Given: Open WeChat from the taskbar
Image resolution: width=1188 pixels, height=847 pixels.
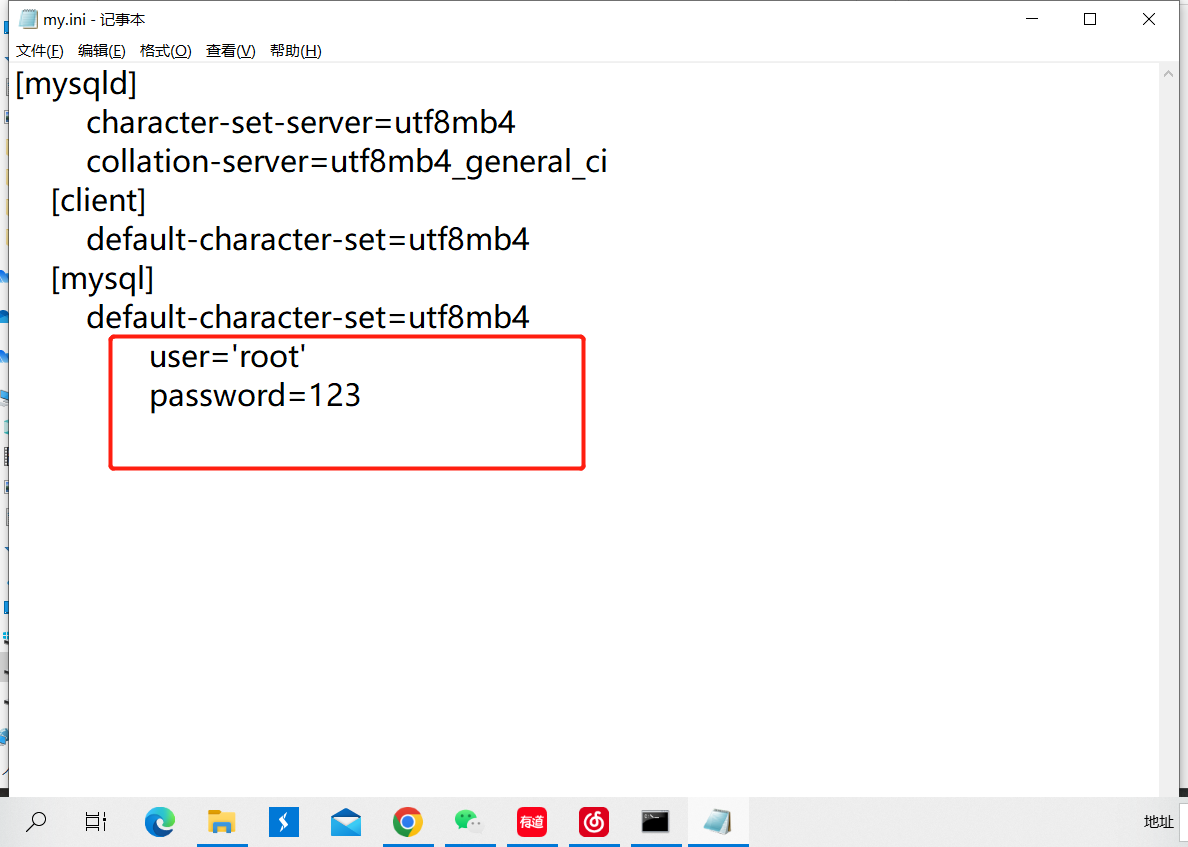Looking at the screenshot, I should (x=469, y=822).
